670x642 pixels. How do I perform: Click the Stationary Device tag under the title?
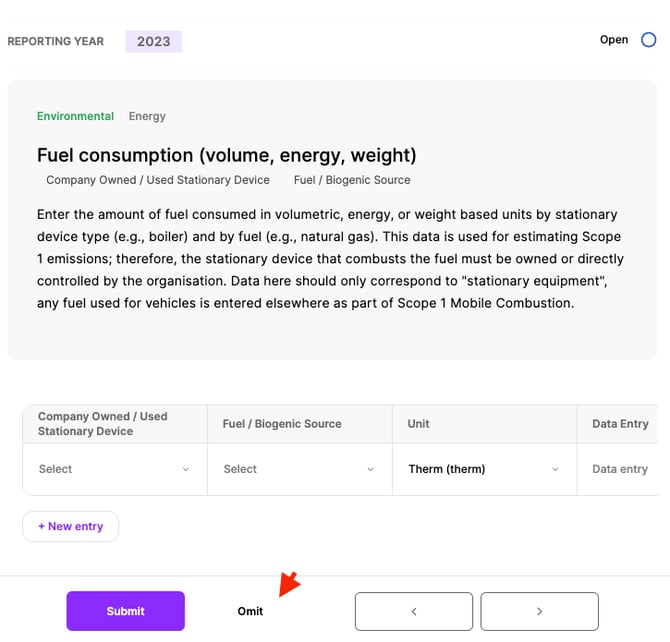[158, 180]
